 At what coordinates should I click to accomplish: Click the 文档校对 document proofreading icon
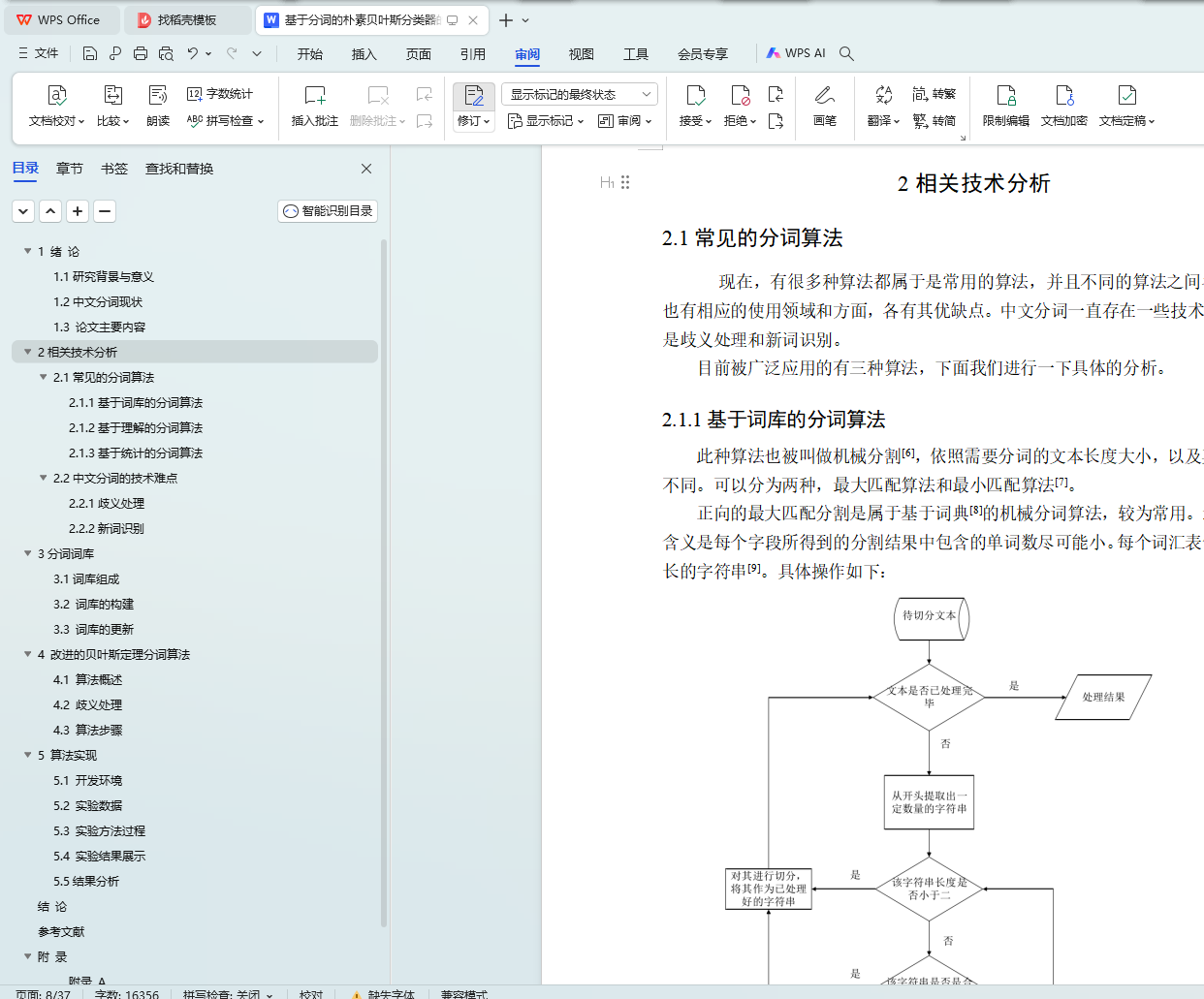[57, 95]
